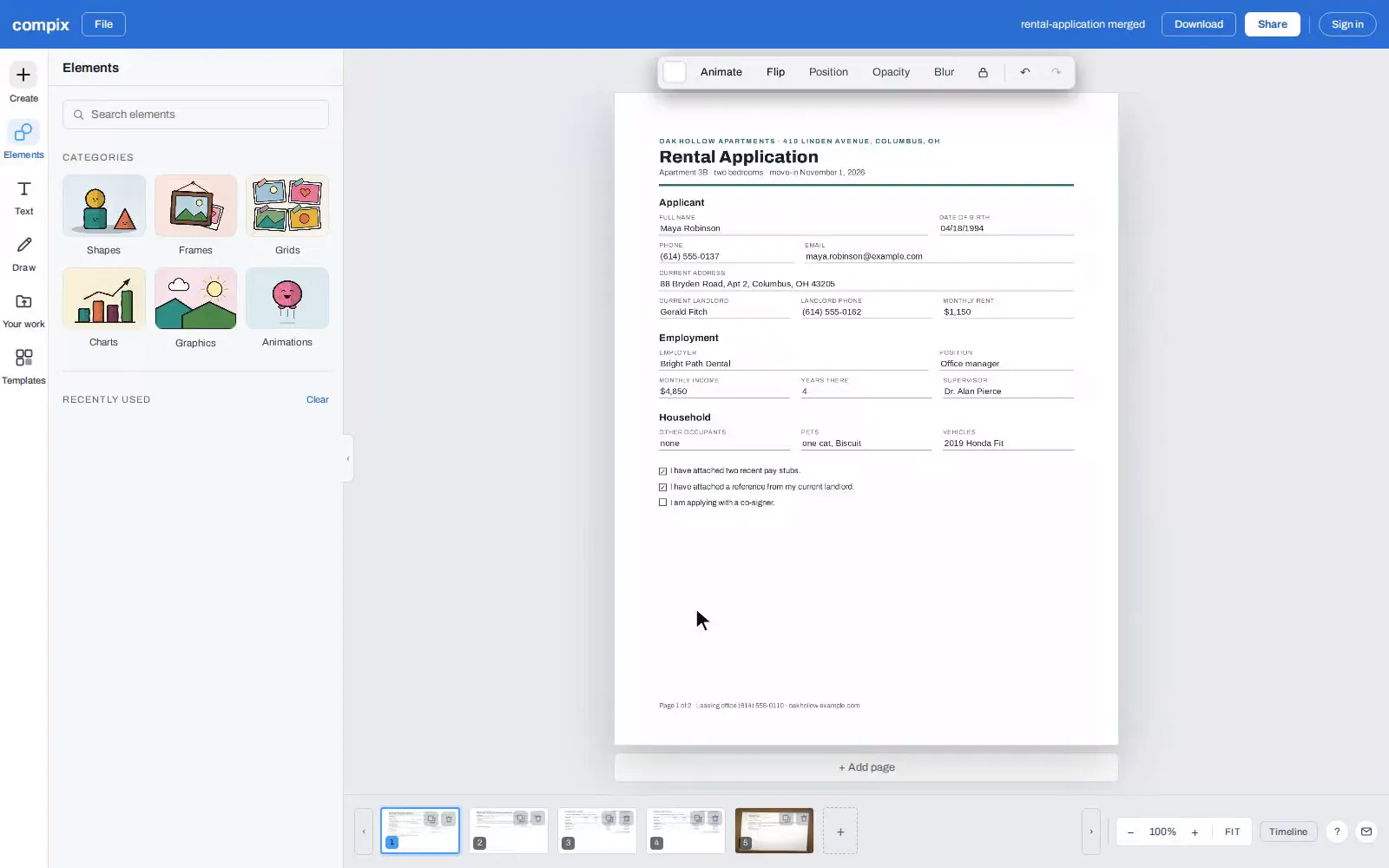Click the redo arrow
This screenshot has height=868, width=1389.
1057,72
